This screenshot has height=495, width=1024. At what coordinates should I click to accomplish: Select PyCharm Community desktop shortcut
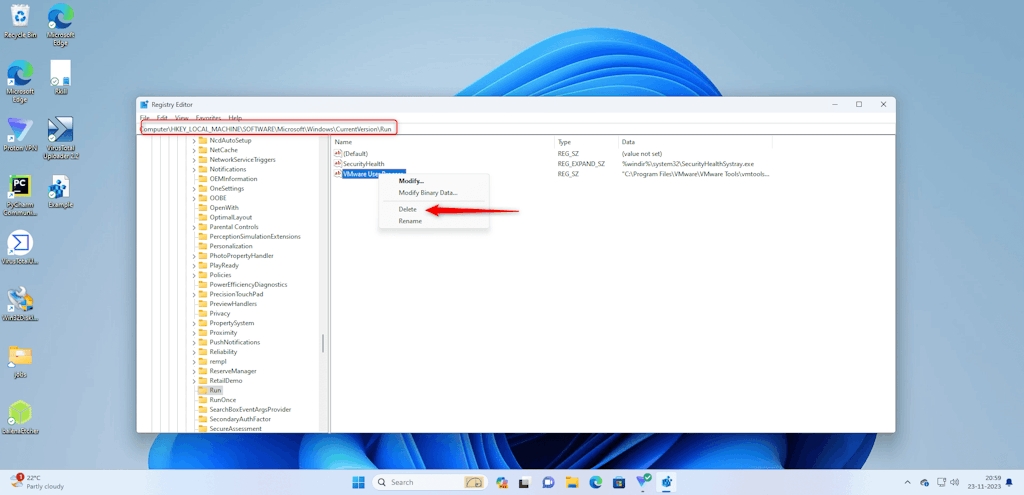click(21, 195)
